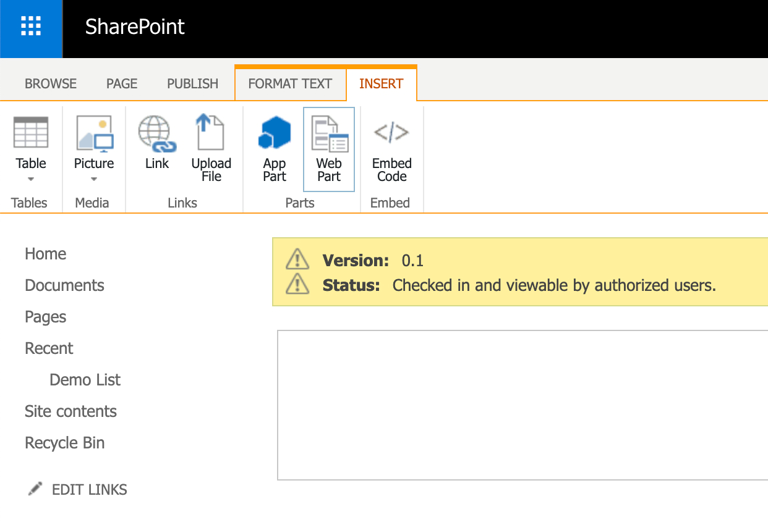
Task: Switch to the PAGE tab
Action: (x=122, y=84)
